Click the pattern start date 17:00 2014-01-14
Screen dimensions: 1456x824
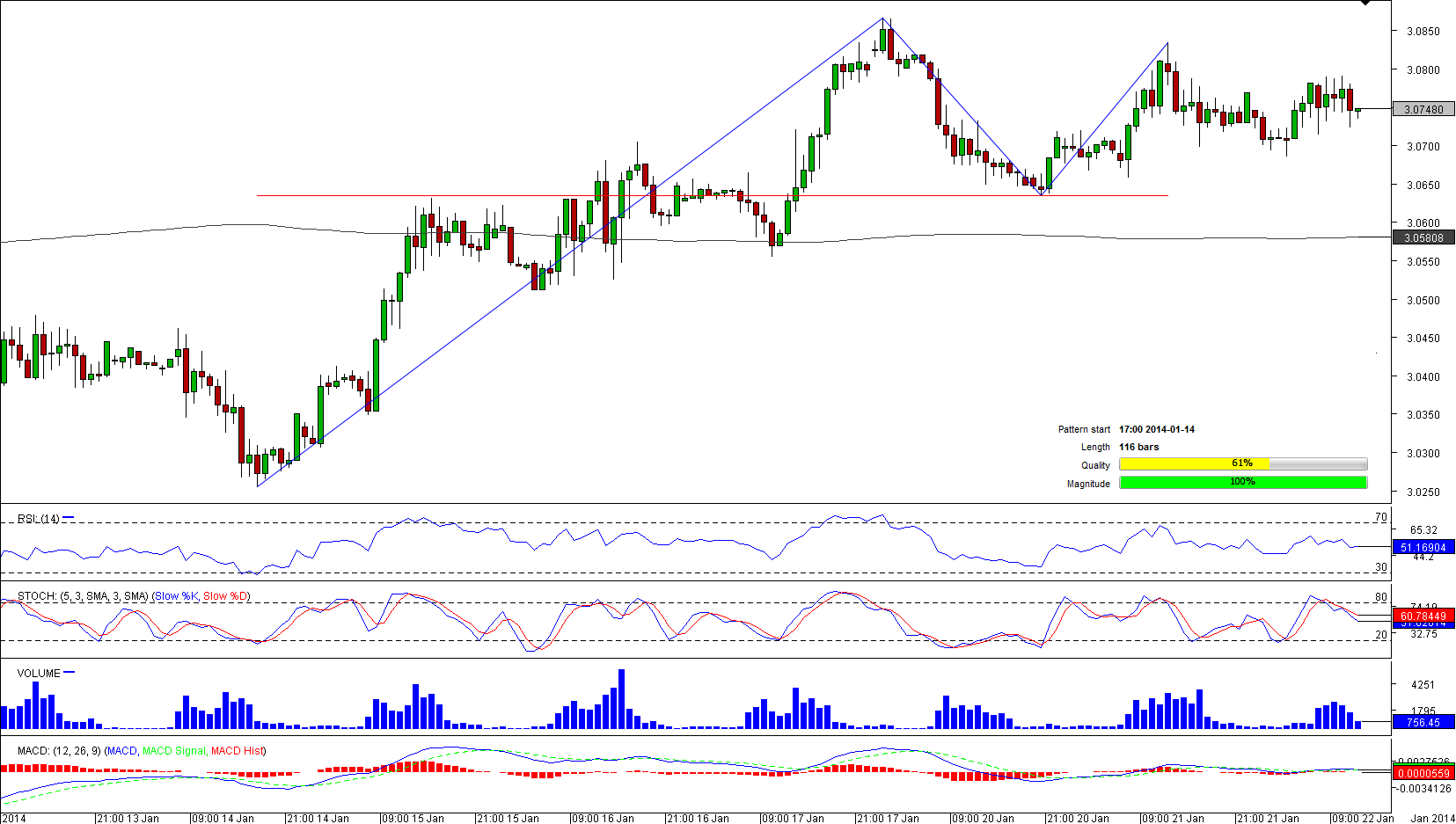1156,430
